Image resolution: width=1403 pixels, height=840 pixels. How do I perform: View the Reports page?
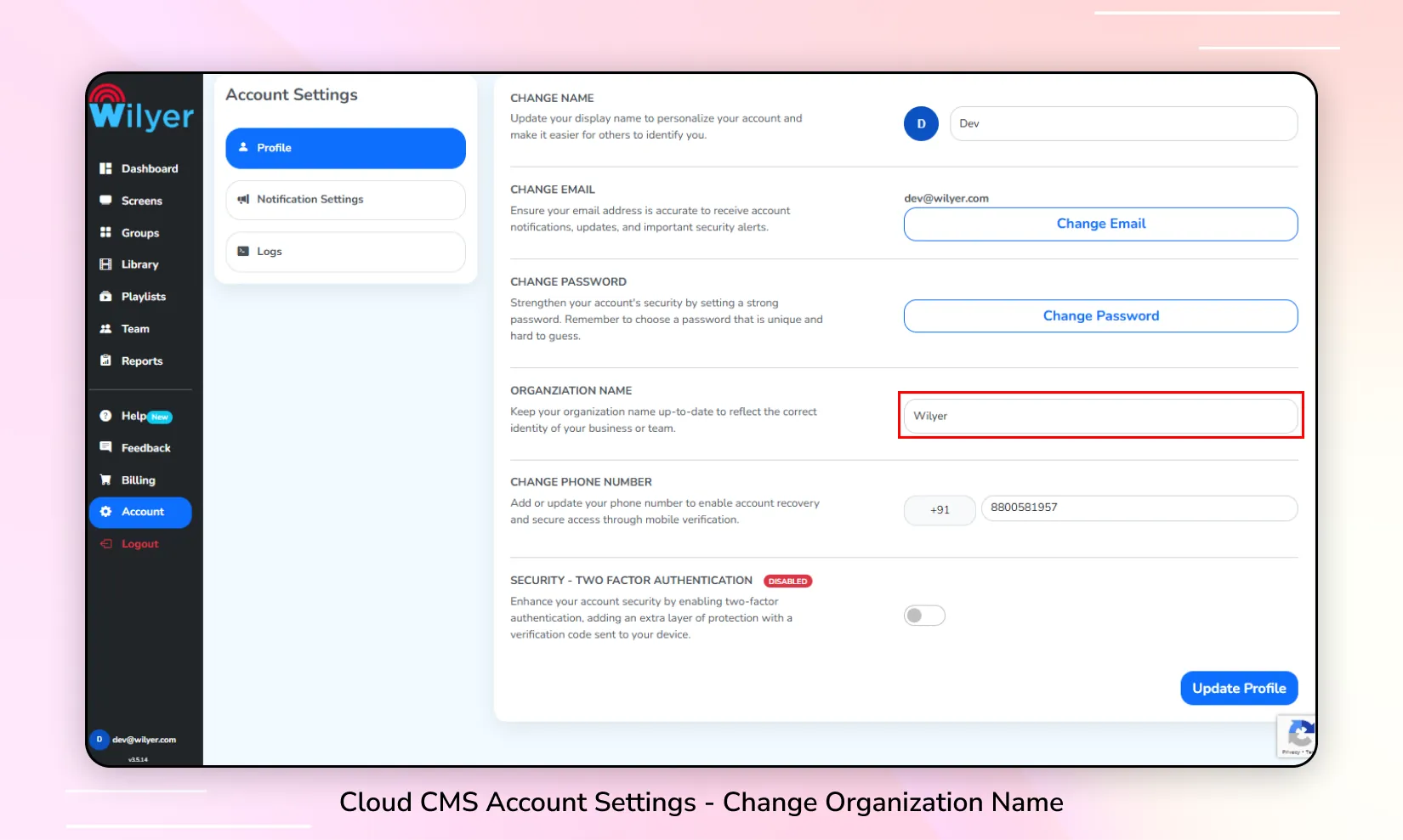[x=140, y=361]
